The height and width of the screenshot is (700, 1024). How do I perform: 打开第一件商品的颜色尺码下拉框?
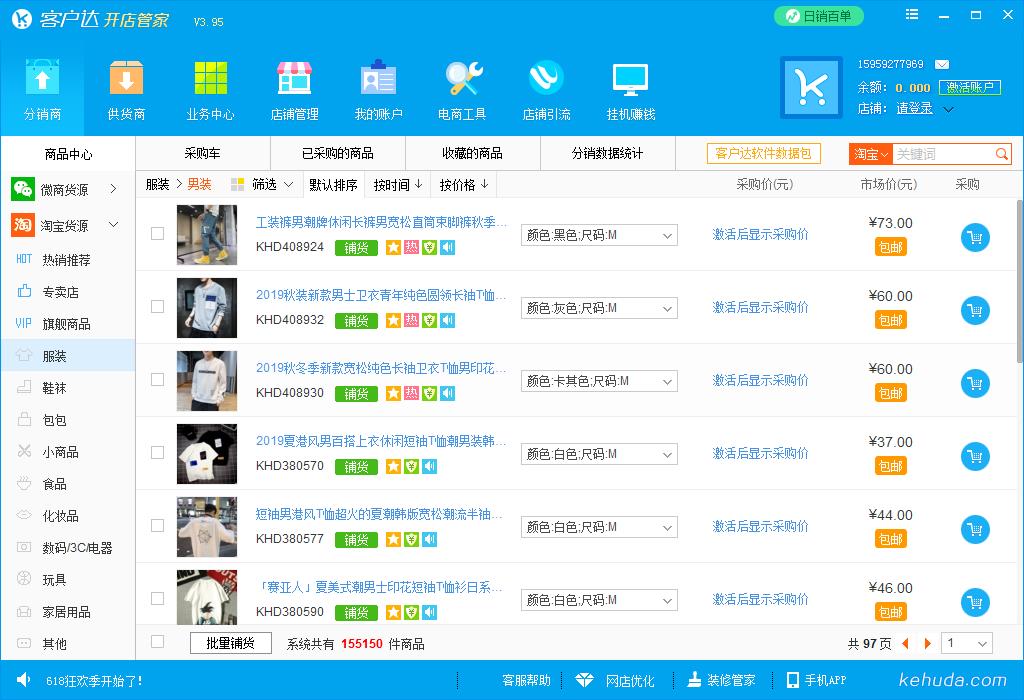click(598, 235)
